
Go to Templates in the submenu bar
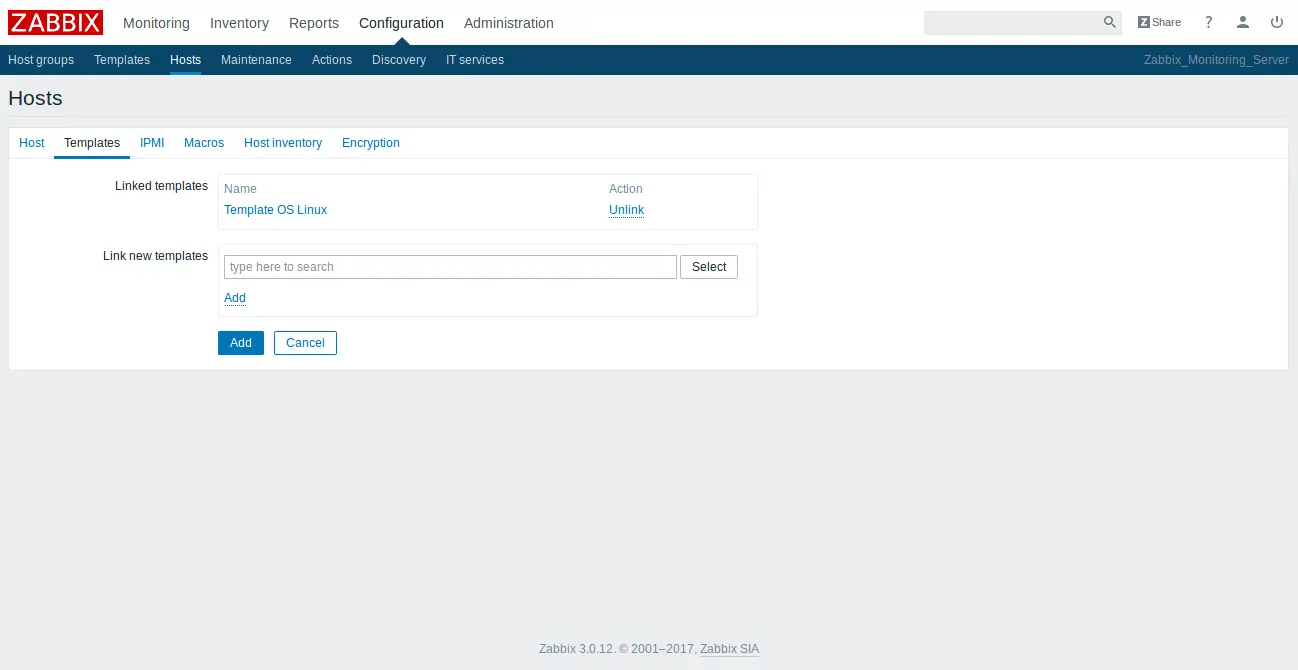(x=122, y=60)
